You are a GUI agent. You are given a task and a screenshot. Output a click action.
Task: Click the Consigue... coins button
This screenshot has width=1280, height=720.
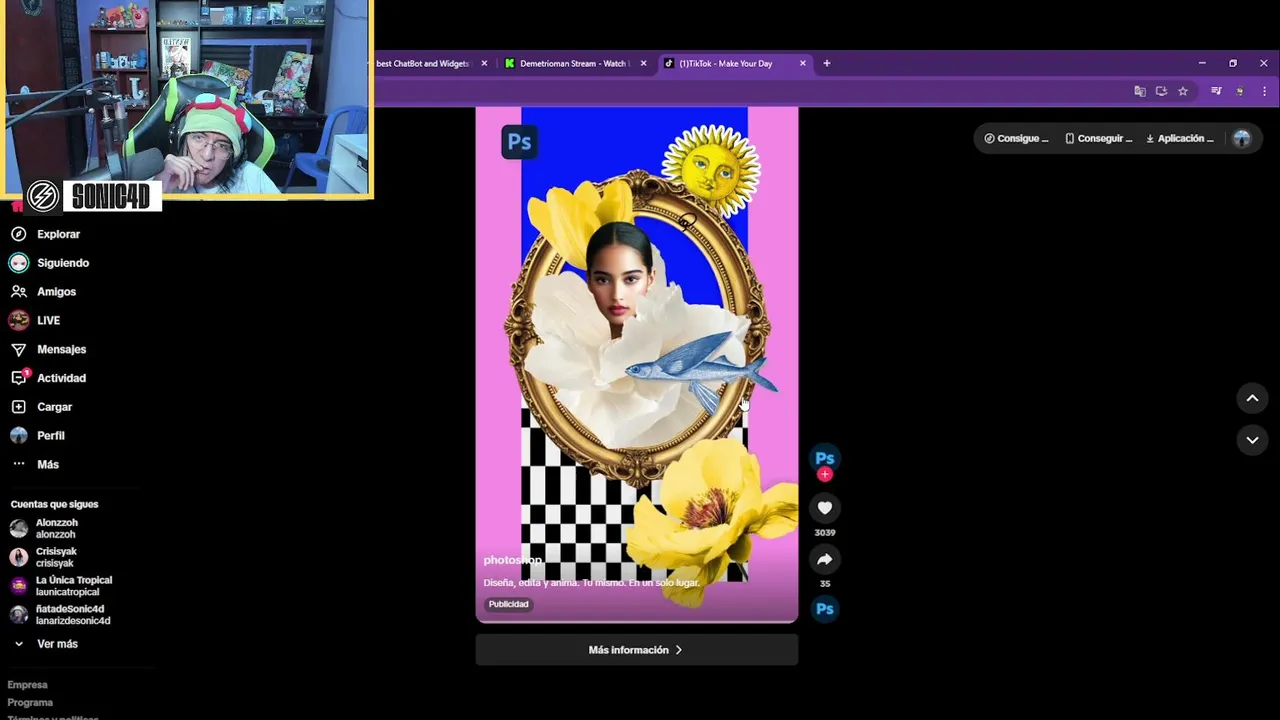pyautogui.click(x=1016, y=139)
